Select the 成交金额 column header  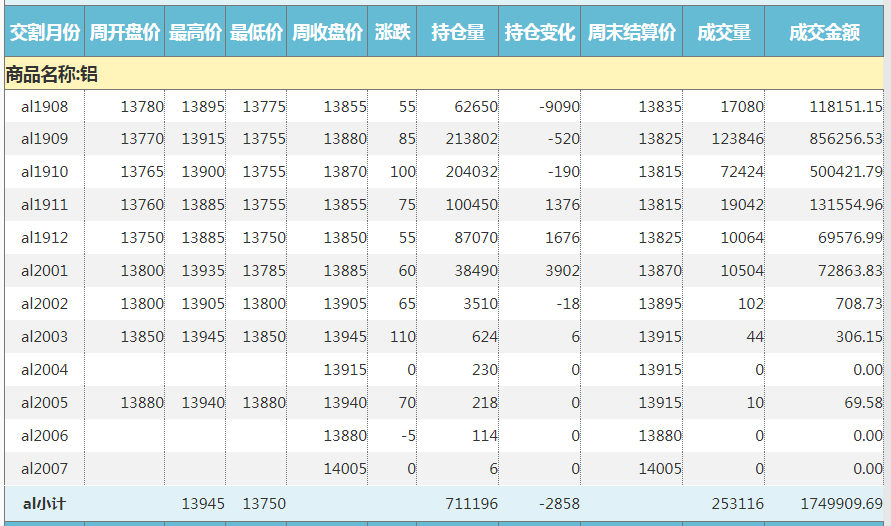(x=824, y=33)
